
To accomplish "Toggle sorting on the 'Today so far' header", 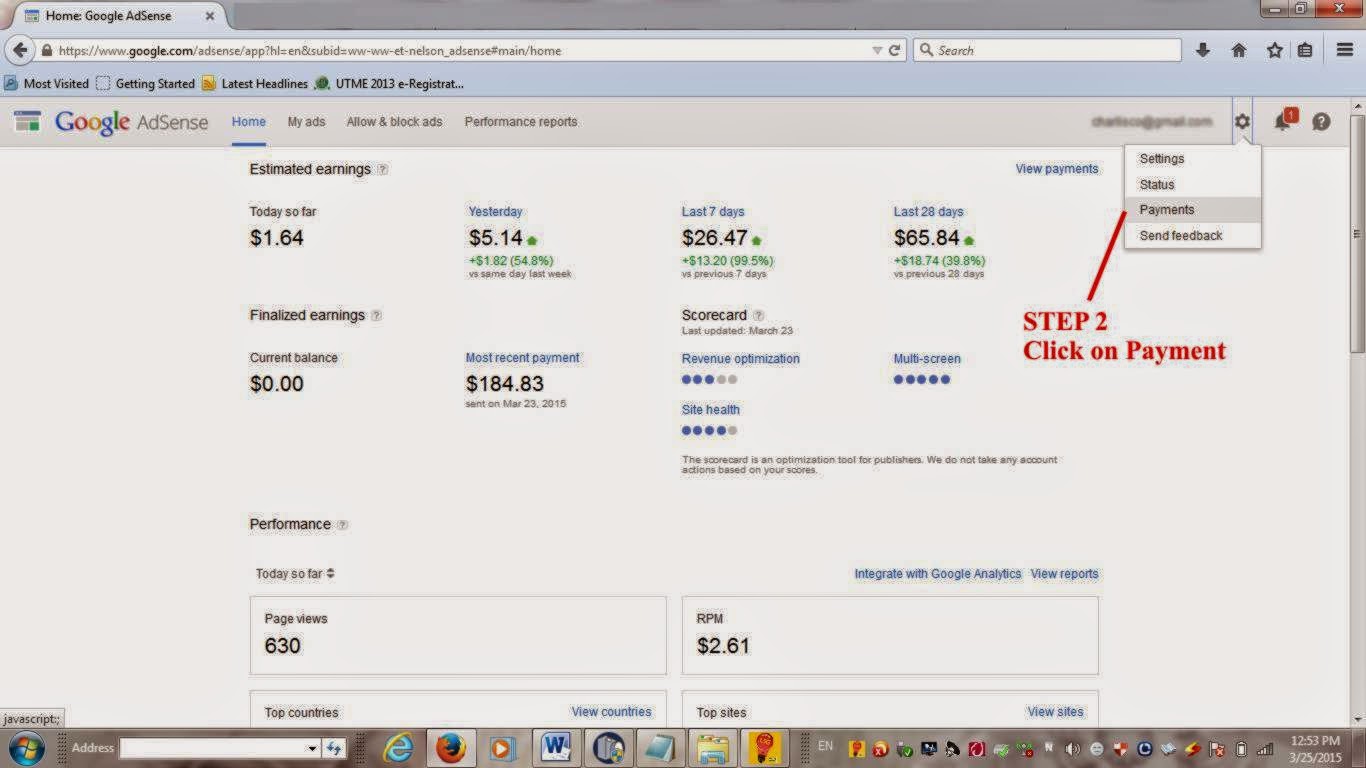I will pyautogui.click(x=297, y=573).
